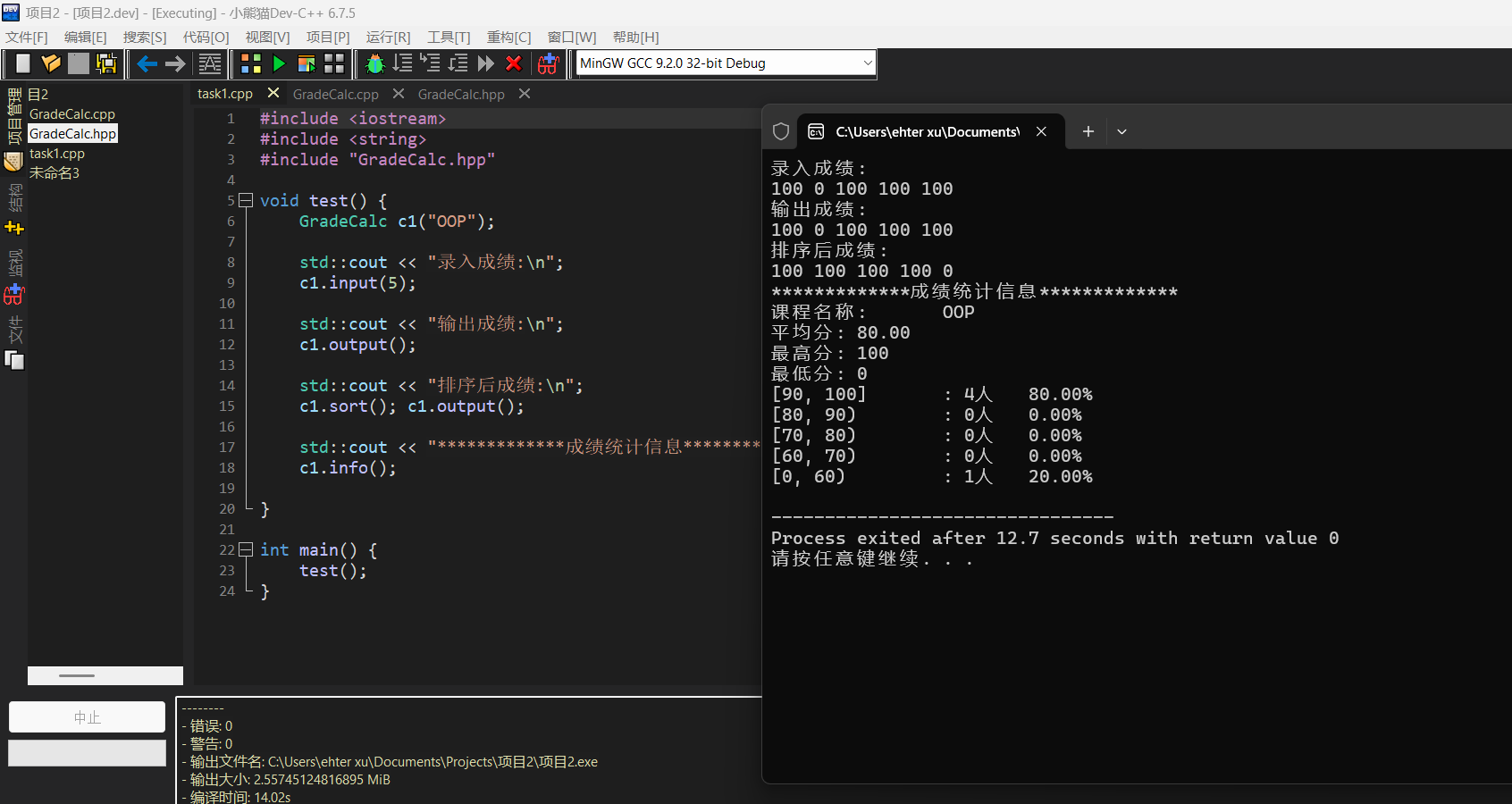1512x804 pixels.
Task: Switch to the task1.cpp editor tab
Action: [x=225, y=94]
